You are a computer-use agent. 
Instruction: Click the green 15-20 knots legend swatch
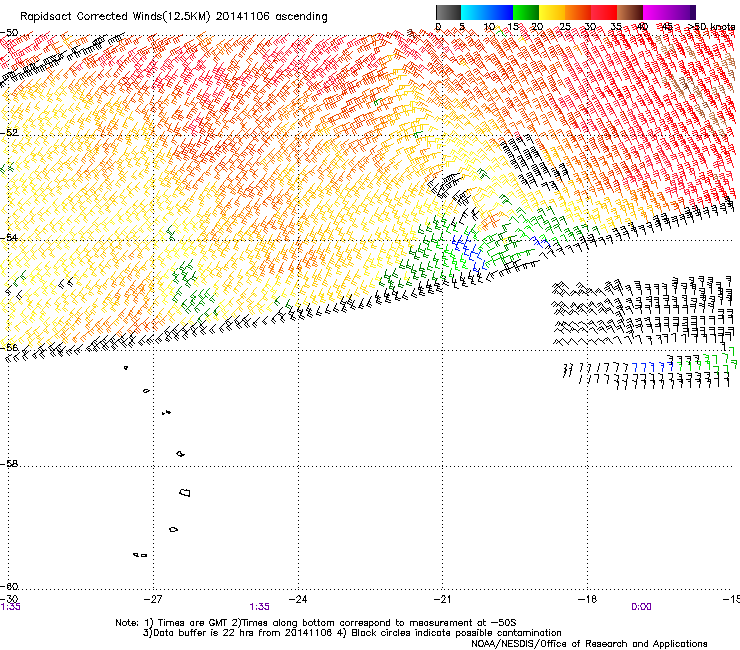[526, 12]
